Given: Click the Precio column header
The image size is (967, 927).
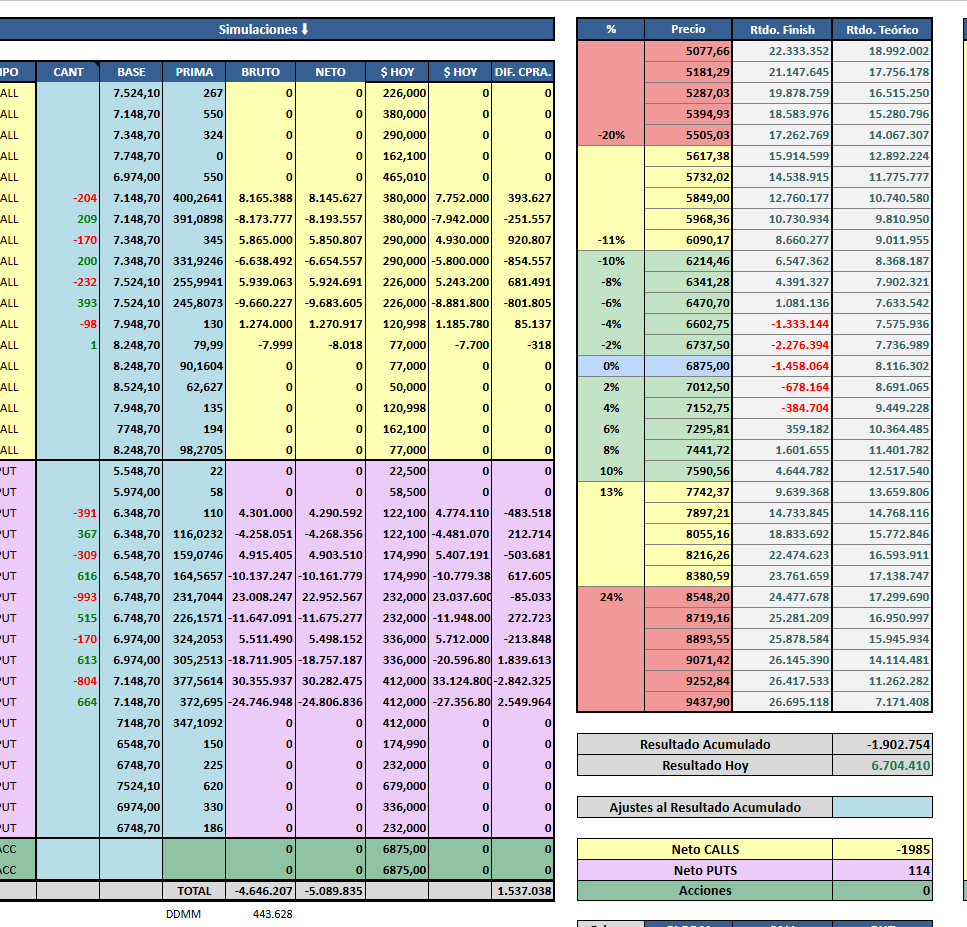Looking at the screenshot, I should [x=688, y=29].
